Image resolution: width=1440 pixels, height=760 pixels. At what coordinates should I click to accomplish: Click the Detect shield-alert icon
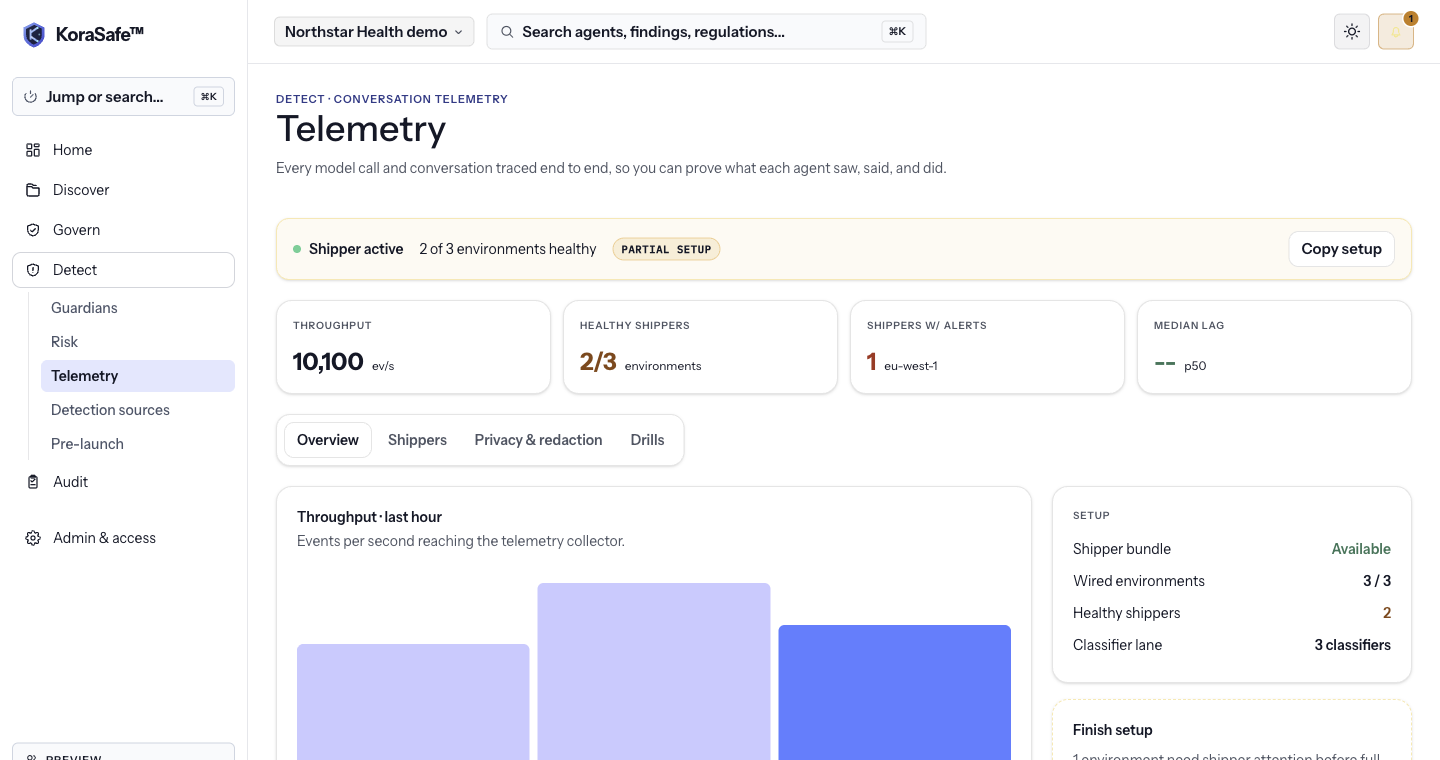coord(33,270)
